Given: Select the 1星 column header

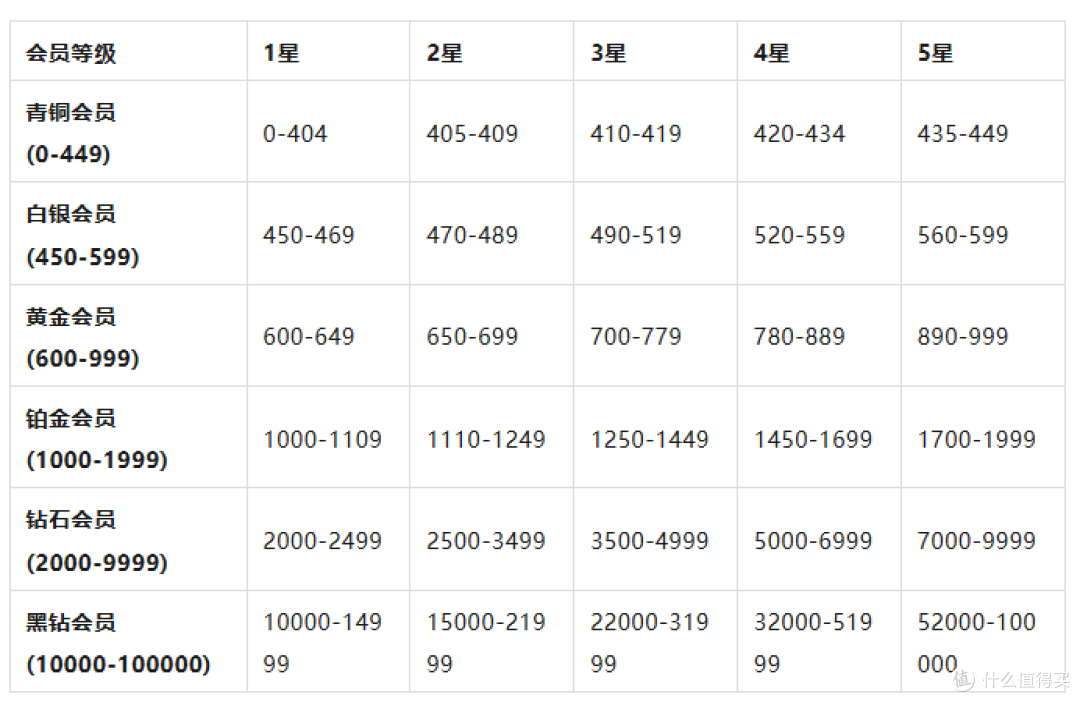Looking at the screenshot, I should point(329,52).
